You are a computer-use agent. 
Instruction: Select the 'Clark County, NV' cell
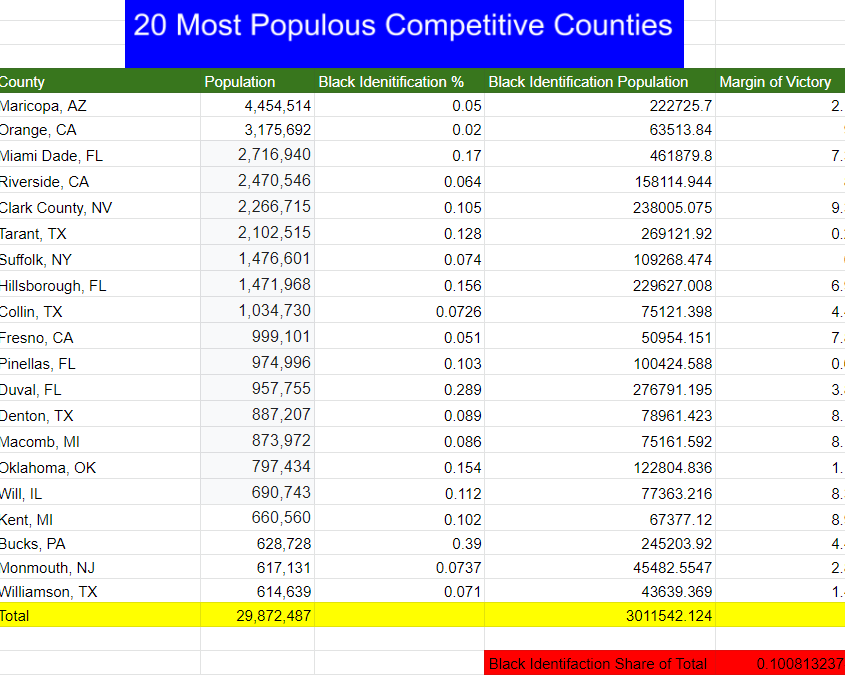100,206
